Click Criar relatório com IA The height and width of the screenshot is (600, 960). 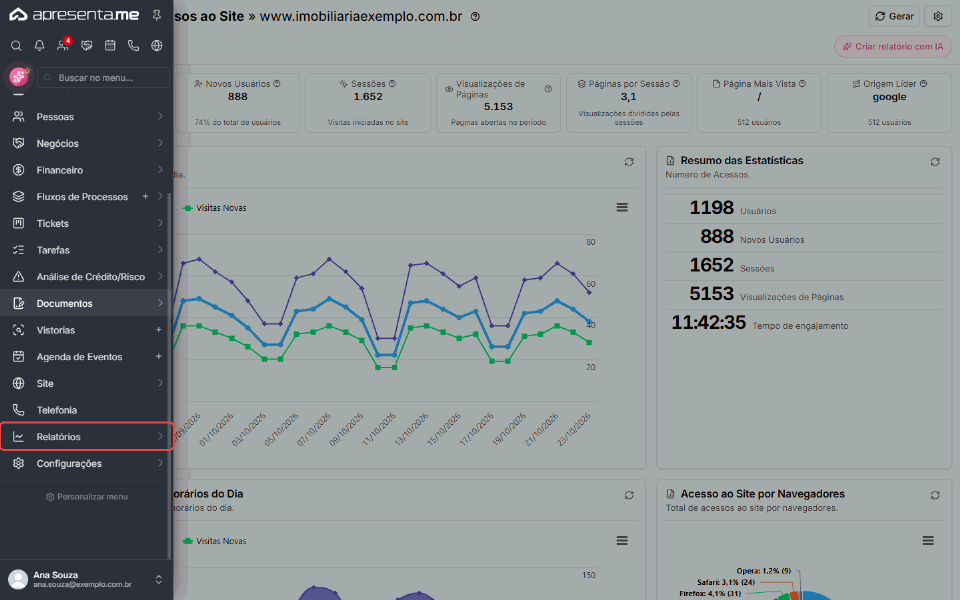(x=893, y=47)
